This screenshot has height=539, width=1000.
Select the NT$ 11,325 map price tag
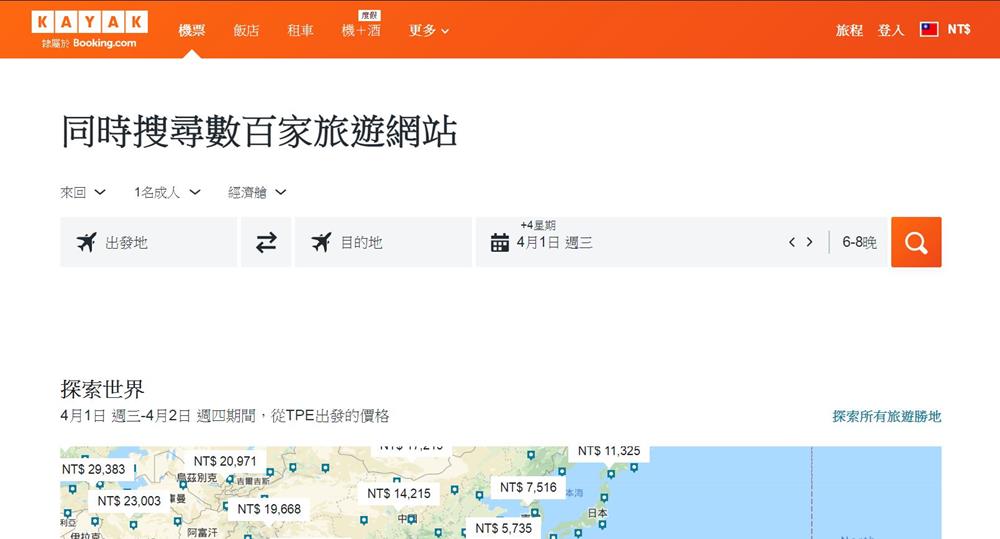(608, 452)
